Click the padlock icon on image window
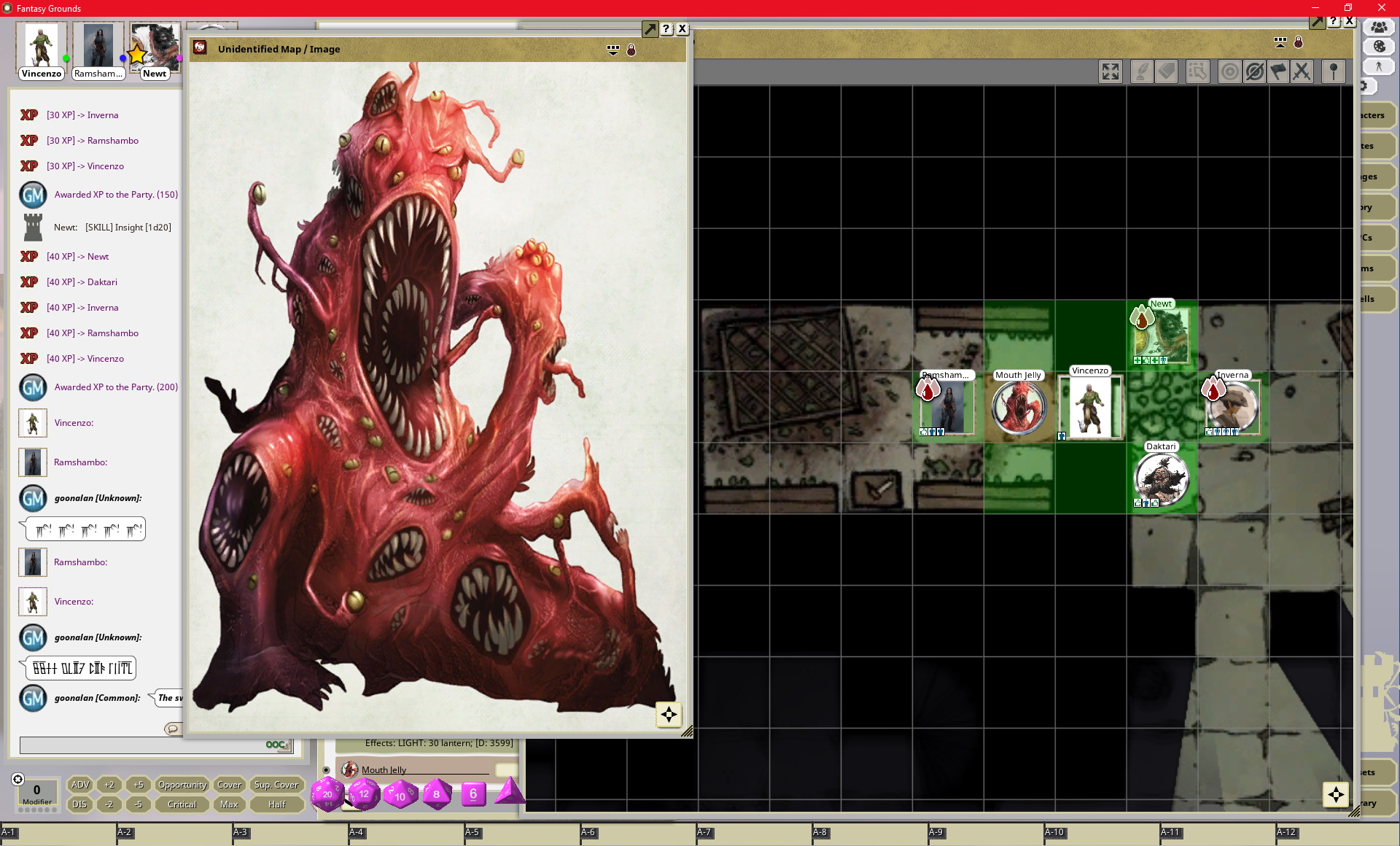The height and width of the screenshot is (846, 1400). tap(631, 50)
